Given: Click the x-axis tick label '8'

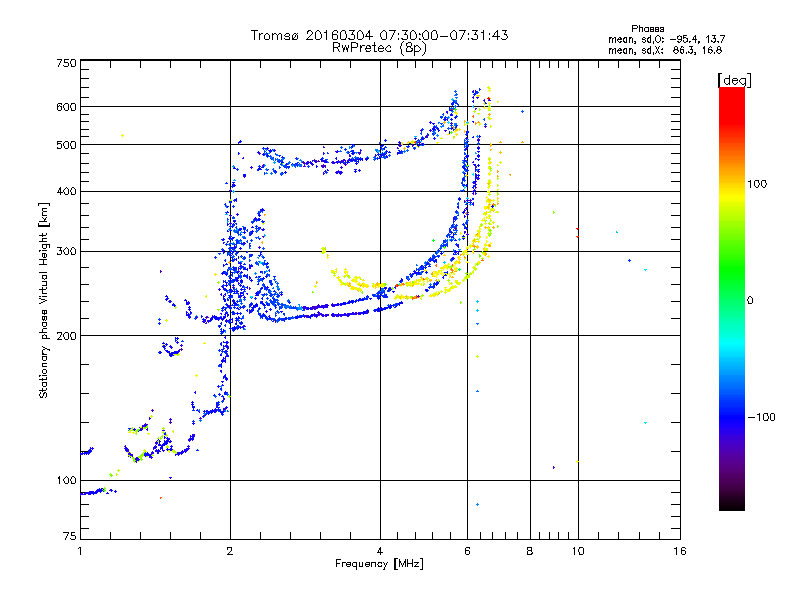Looking at the screenshot, I should 530,551.
